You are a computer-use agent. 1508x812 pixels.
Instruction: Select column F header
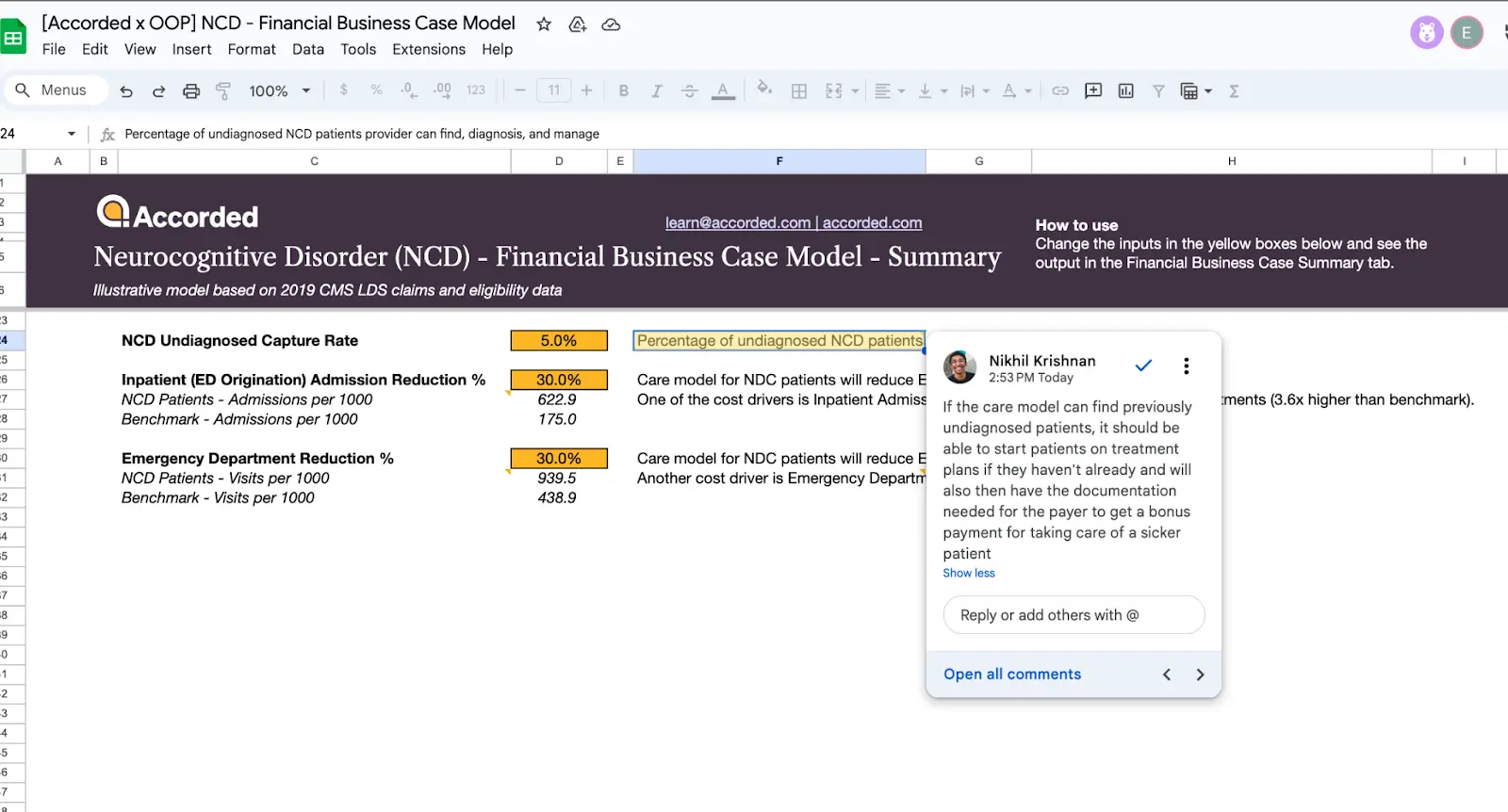[x=779, y=161]
